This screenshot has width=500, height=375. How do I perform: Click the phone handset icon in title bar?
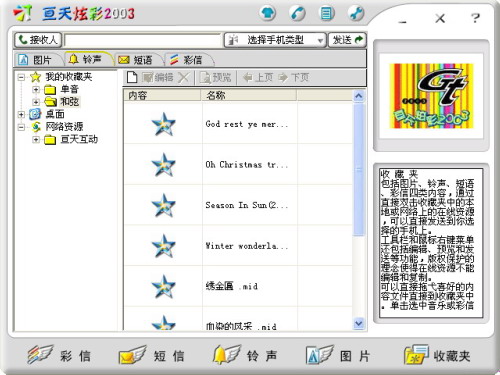click(x=297, y=14)
